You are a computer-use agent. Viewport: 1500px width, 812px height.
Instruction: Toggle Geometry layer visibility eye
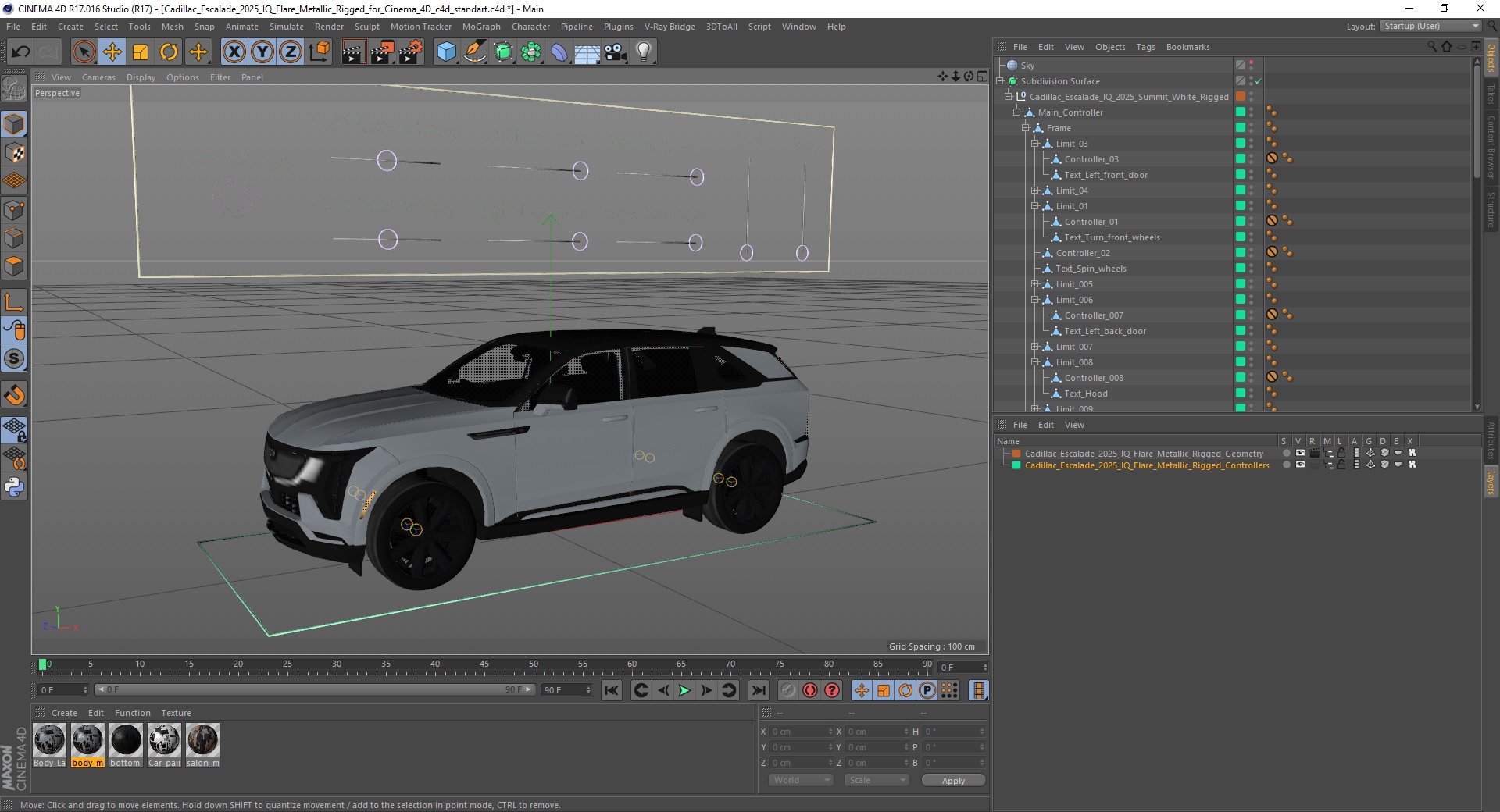coord(1300,453)
